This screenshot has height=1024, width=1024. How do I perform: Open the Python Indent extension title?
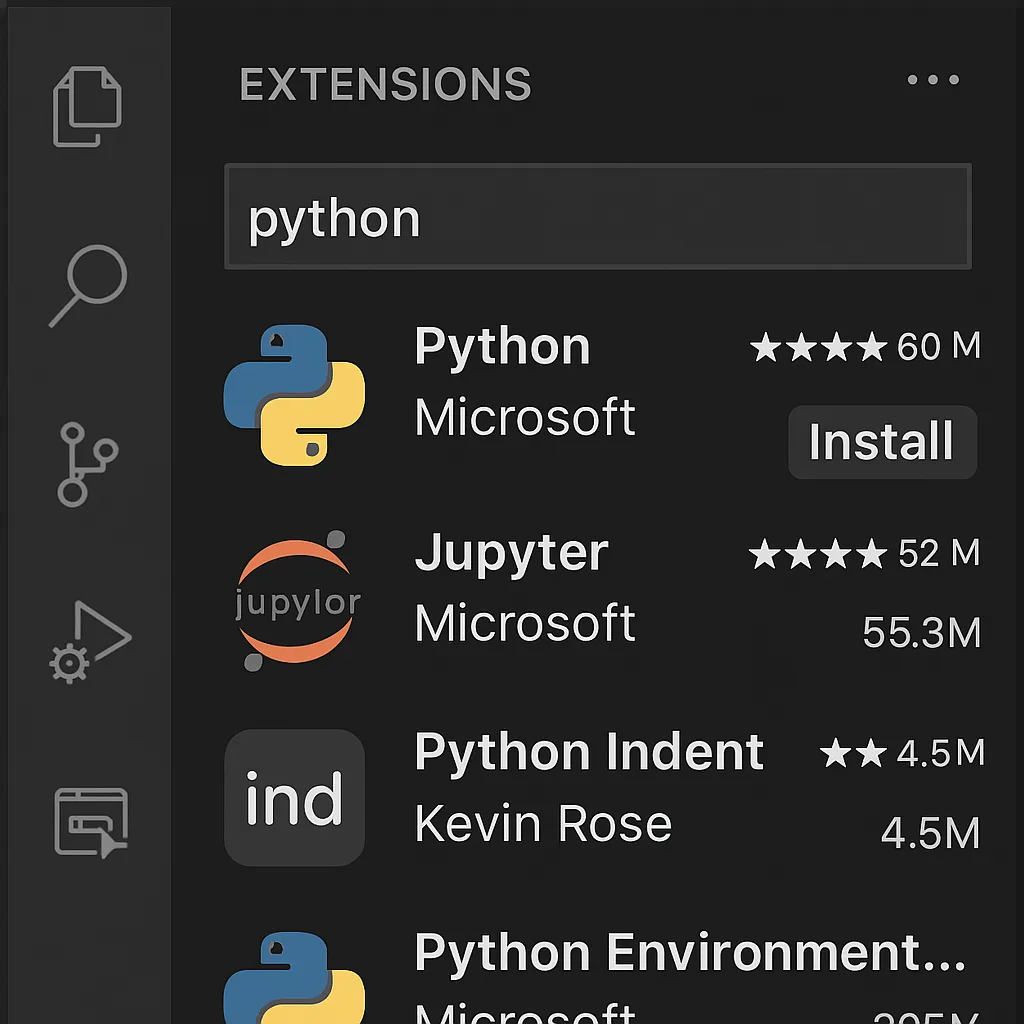pos(589,752)
